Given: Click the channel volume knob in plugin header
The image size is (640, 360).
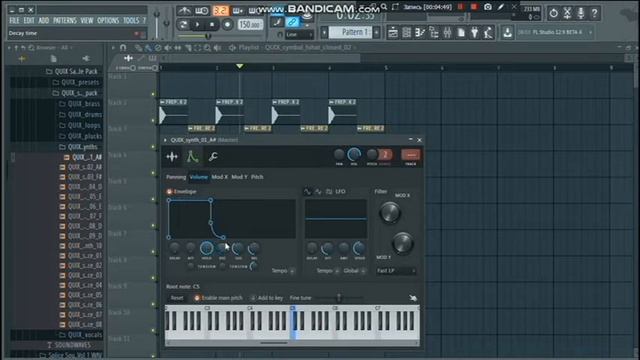Looking at the screenshot, I should pyautogui.click(x=354, y=154).
